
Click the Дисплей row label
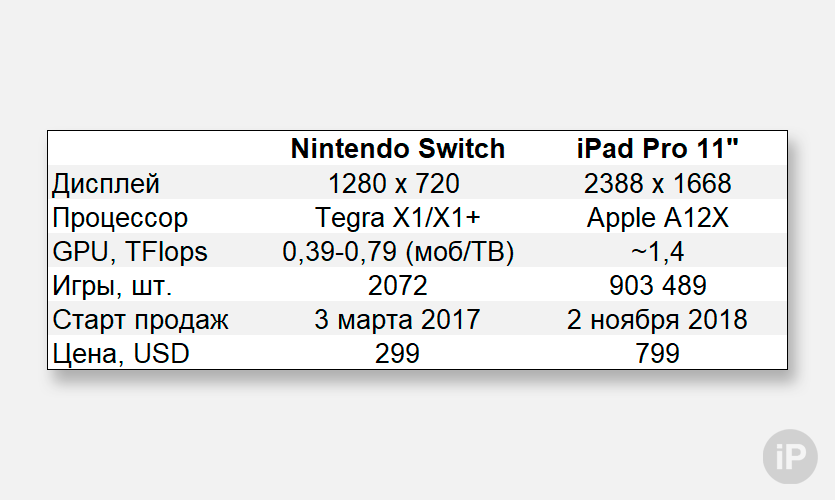click(106, 184)
